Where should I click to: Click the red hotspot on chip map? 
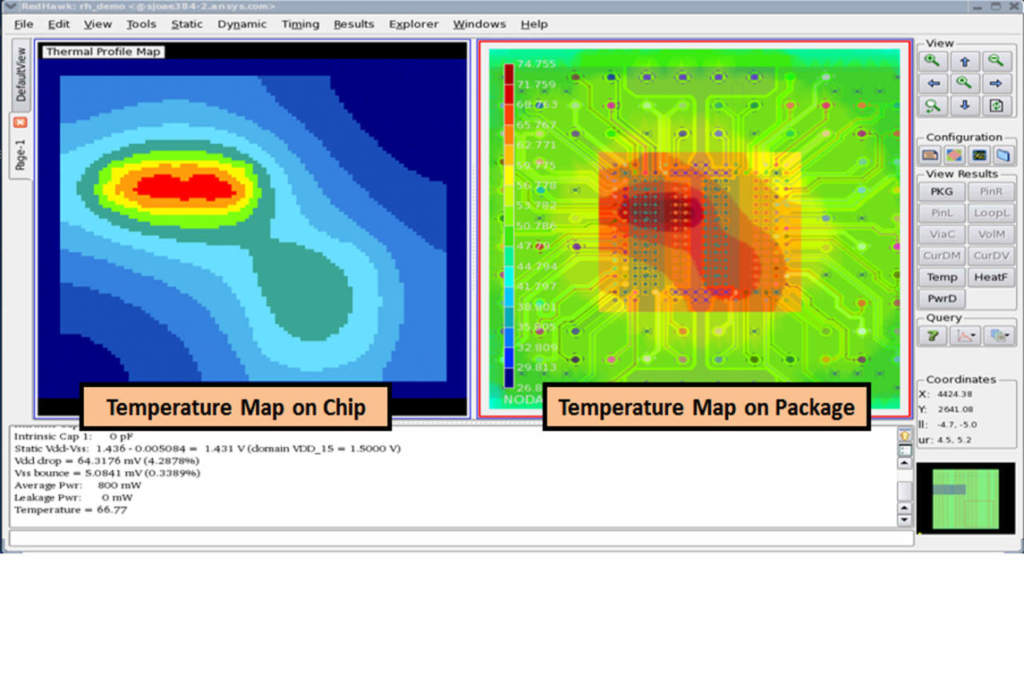point(185,187)
